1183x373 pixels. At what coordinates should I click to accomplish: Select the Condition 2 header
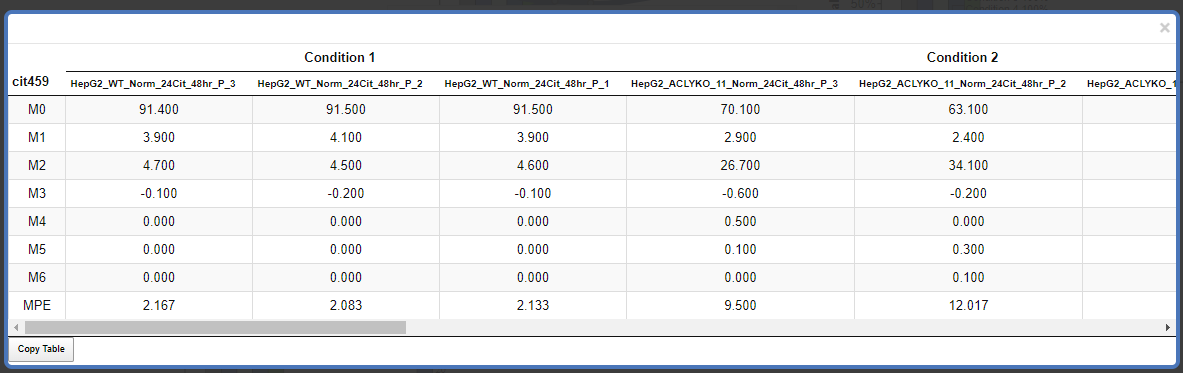coord(962,57)
